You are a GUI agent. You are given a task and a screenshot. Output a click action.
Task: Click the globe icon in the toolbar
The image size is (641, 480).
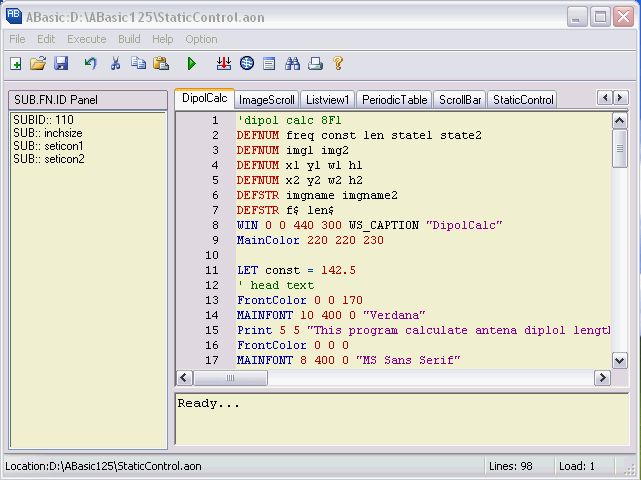pos(247,64)
